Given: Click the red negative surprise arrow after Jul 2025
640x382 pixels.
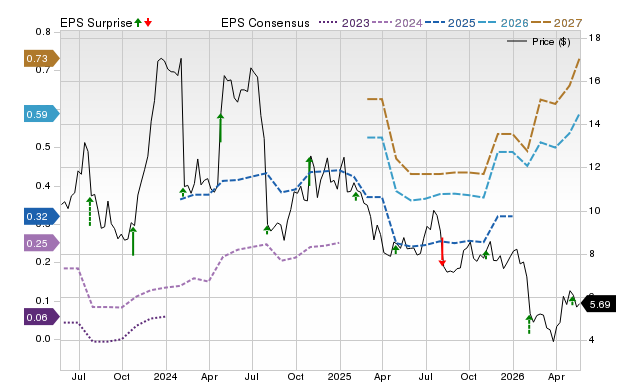Looking at the screenshot, I should click(x=442, y=252).
